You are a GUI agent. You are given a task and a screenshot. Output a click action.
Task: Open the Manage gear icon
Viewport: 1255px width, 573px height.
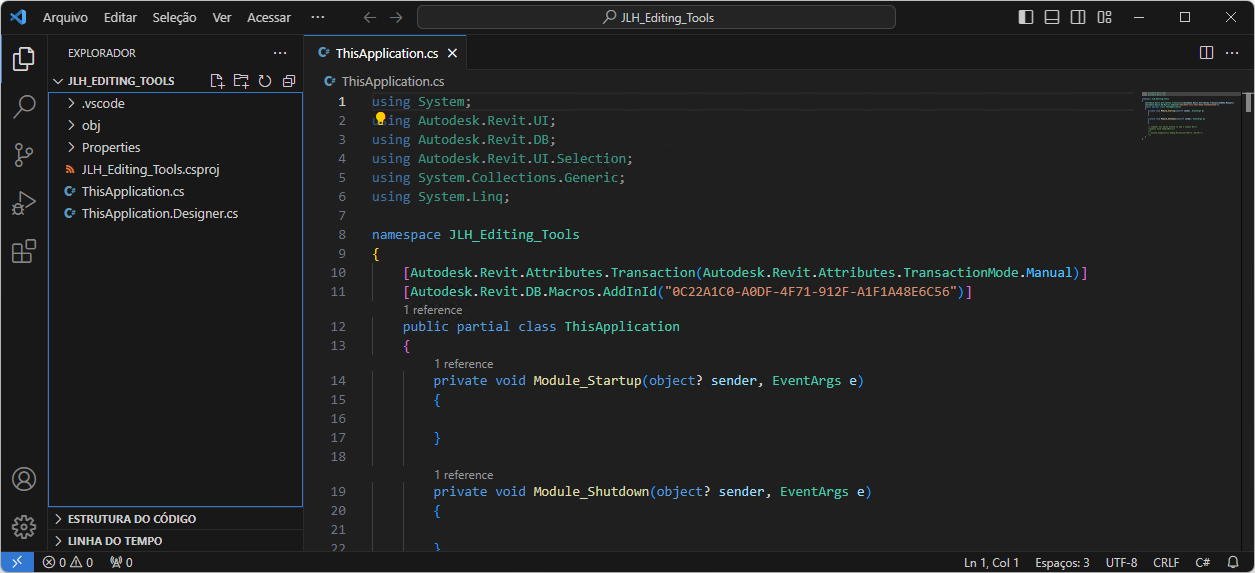pyautogui.click(x=24, y=526)
